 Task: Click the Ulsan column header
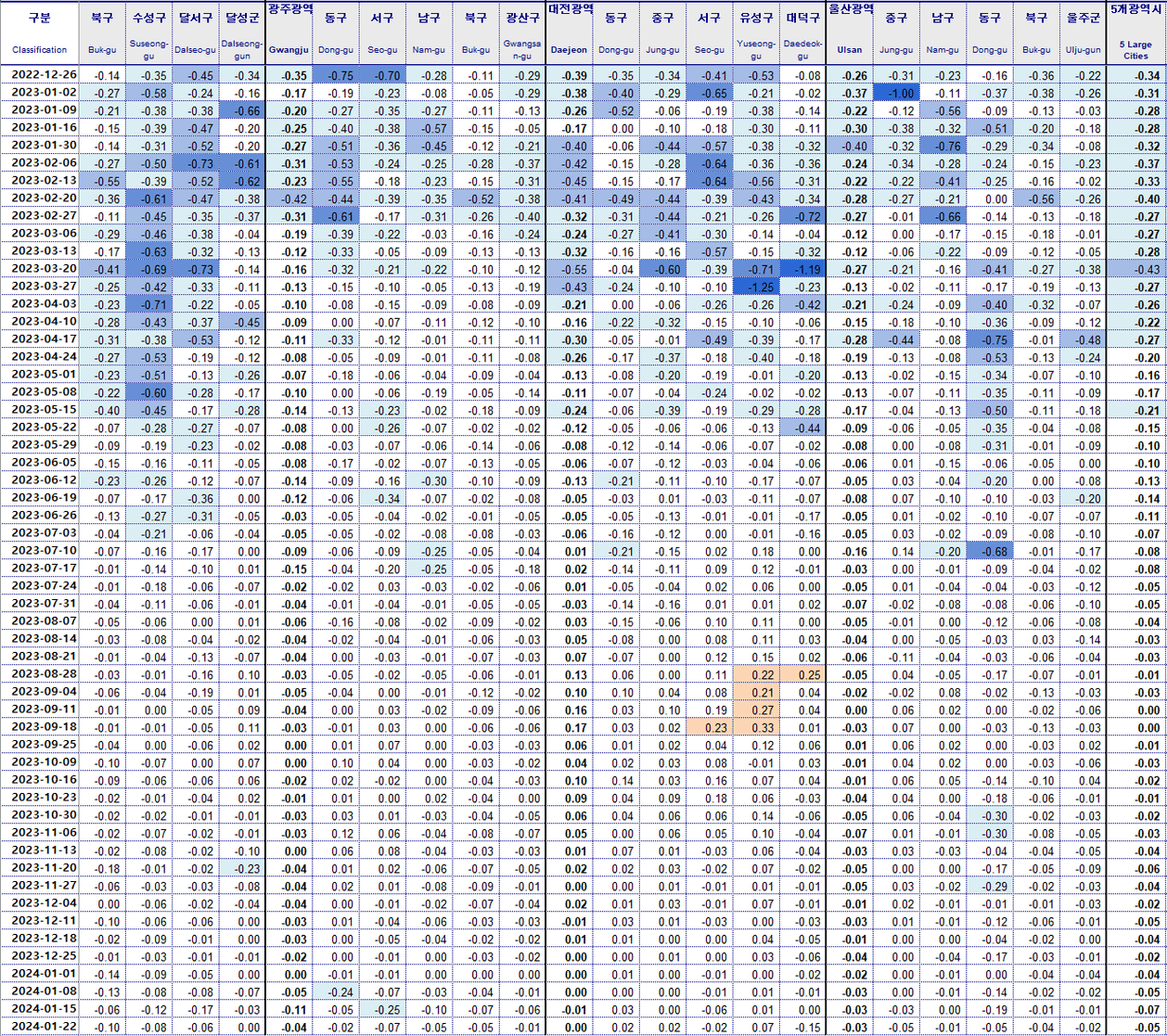coord(850,49)
